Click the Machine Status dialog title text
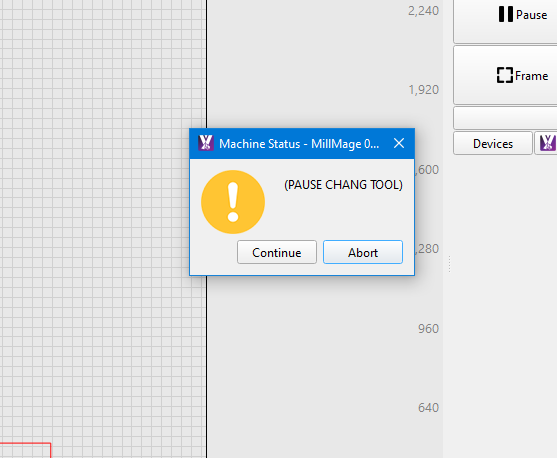The width and height of the screenshot is (557, 458). click(299, 144)
